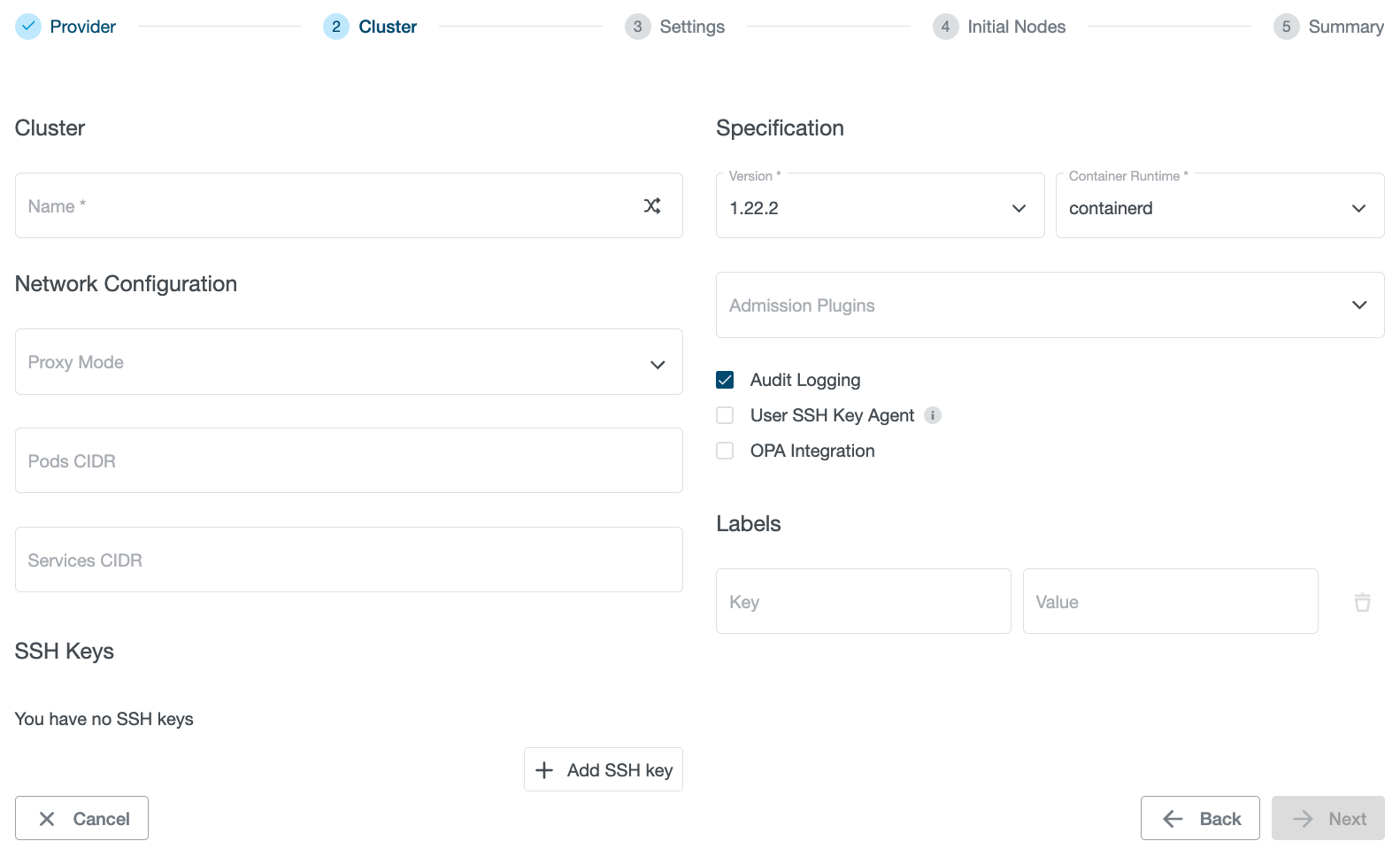
Task: Click the Labels heading
Action: [748, 523]
